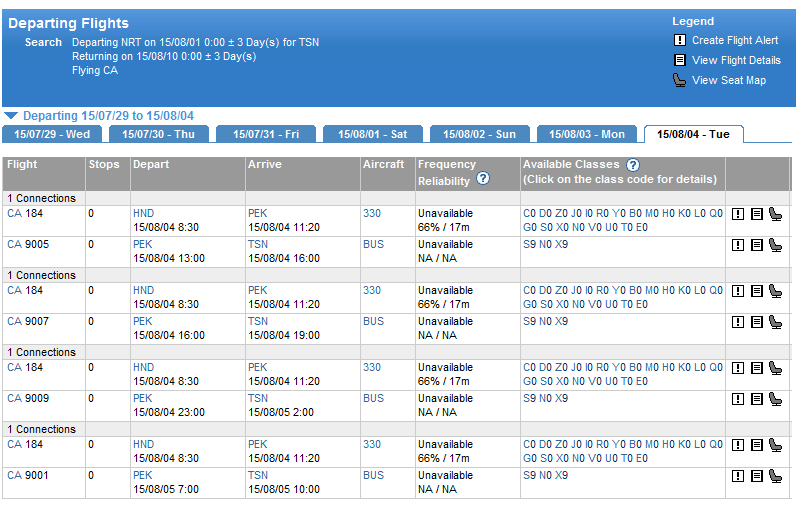The height and width of the screenshot is (508, 798).
Task: Select the 15/08/04 - Tue tab
Action: pos(693,134)
